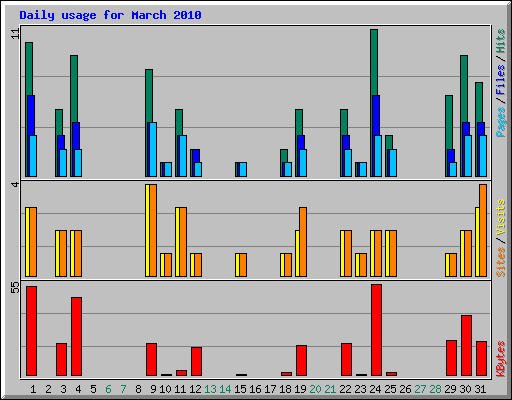Click day label 30 on x-axis
This screenshot has width=512, height=400.
pyautogui.click(x=465, y=389)
